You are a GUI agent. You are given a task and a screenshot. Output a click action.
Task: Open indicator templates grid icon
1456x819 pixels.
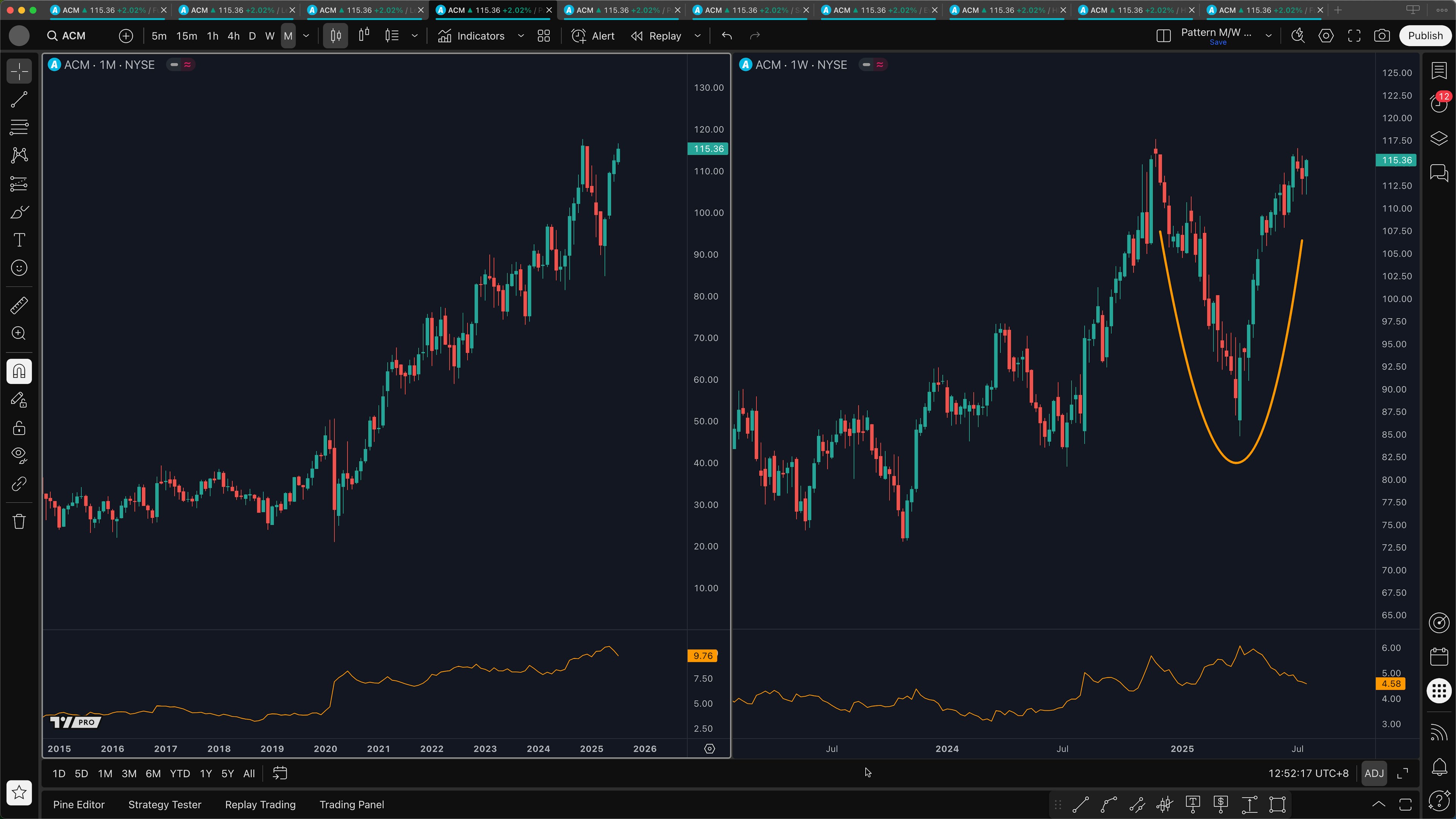click(544, 36)
